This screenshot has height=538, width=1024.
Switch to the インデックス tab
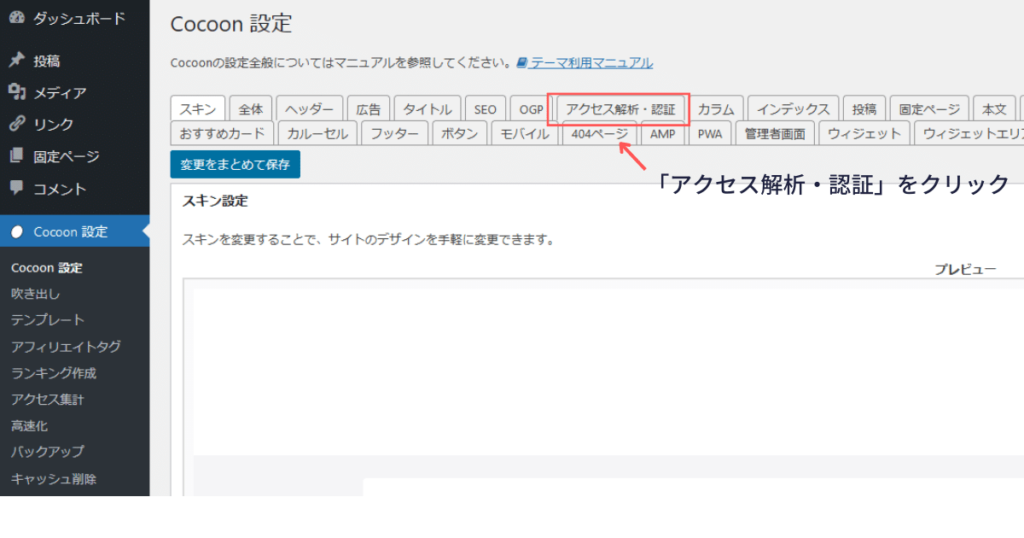click(x=793, y=109)
